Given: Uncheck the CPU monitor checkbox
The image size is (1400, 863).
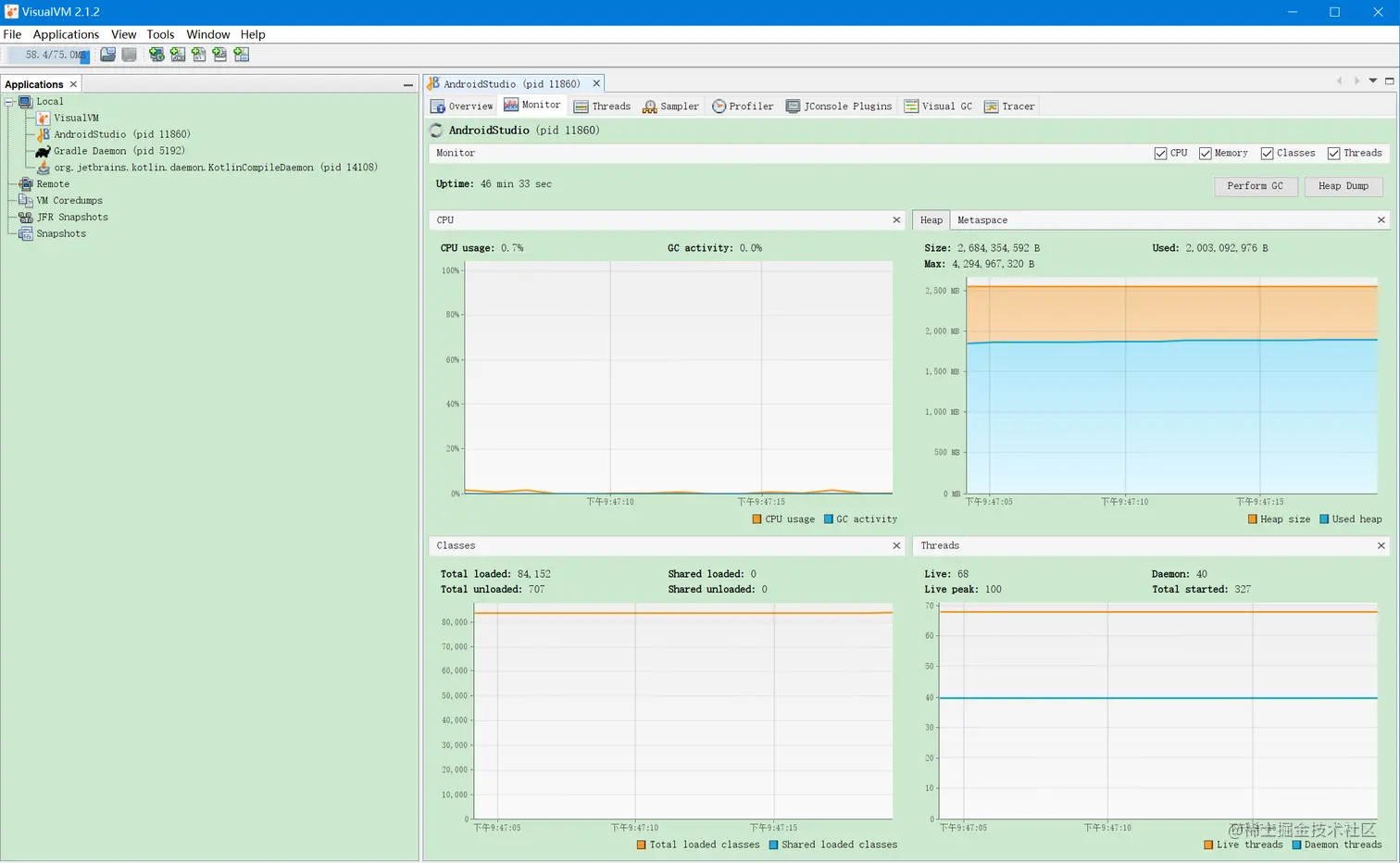Looking at the screenshot, I should (x=1160, y=154).
